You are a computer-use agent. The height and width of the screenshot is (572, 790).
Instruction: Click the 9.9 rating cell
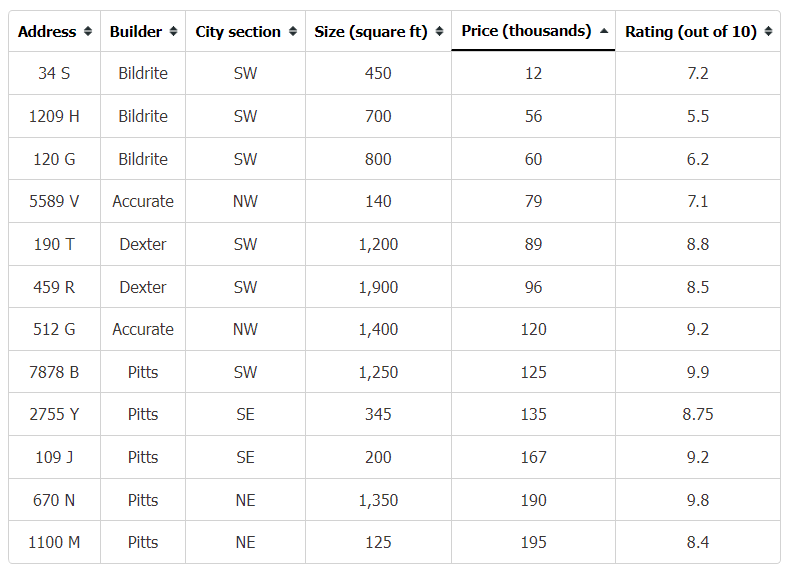[x=698, y=372]
